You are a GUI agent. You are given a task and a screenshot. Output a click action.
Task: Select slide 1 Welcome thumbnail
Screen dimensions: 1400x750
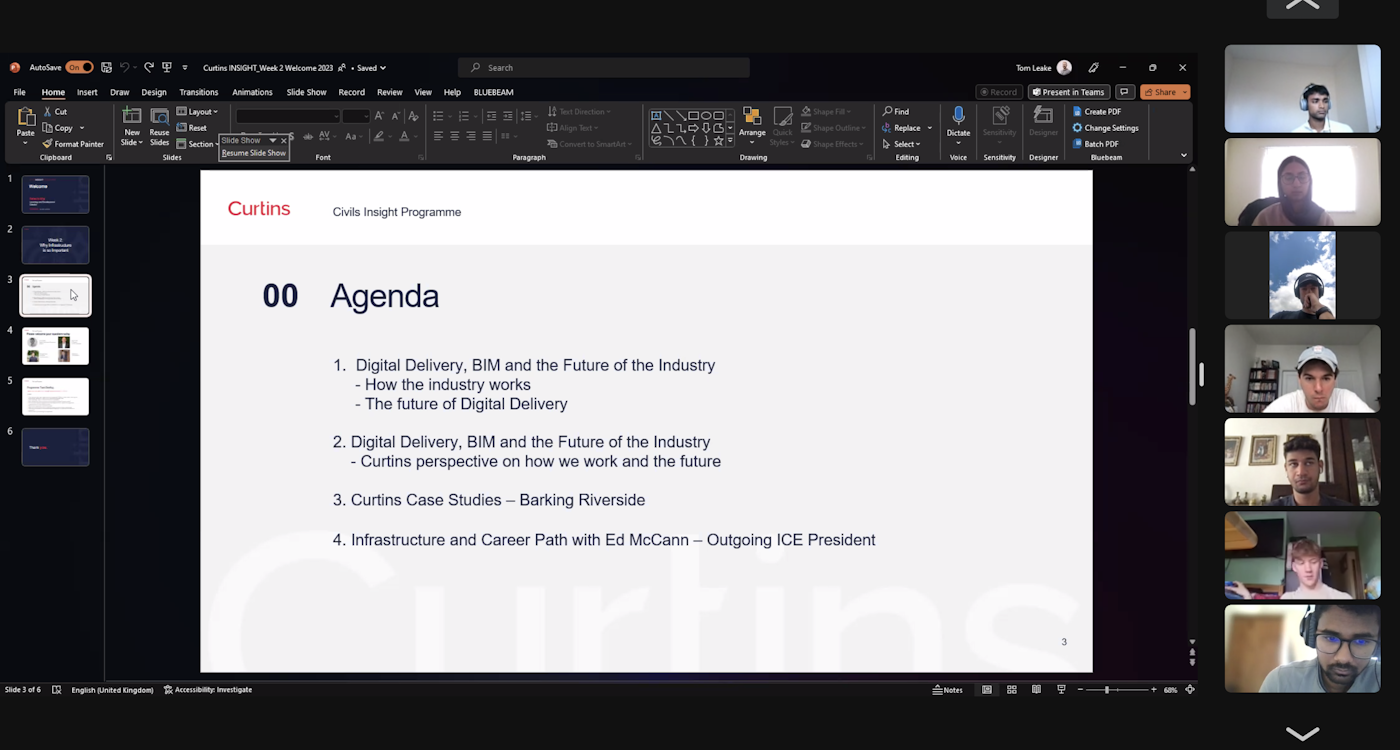55,194
